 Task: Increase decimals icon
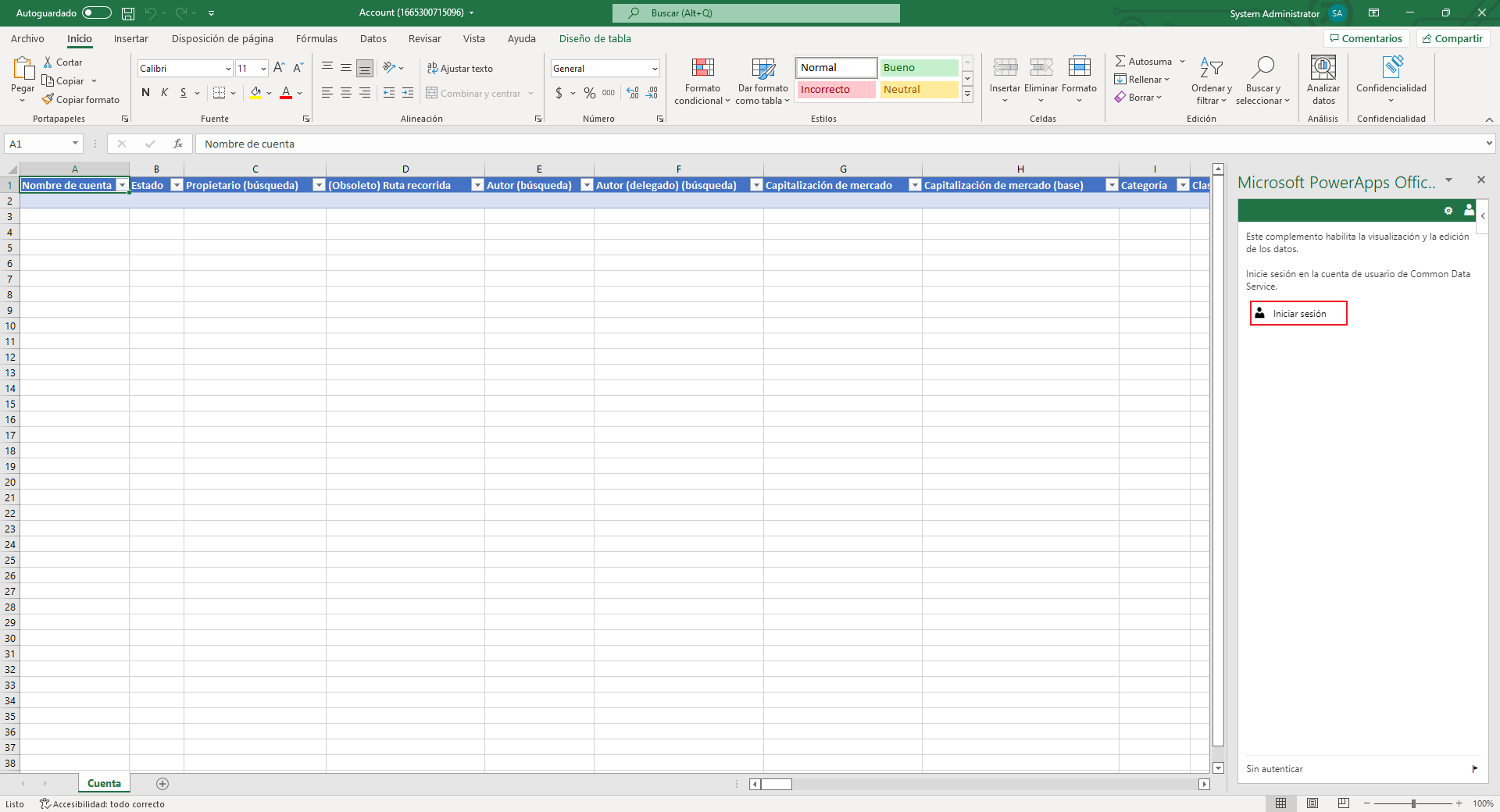633,93
